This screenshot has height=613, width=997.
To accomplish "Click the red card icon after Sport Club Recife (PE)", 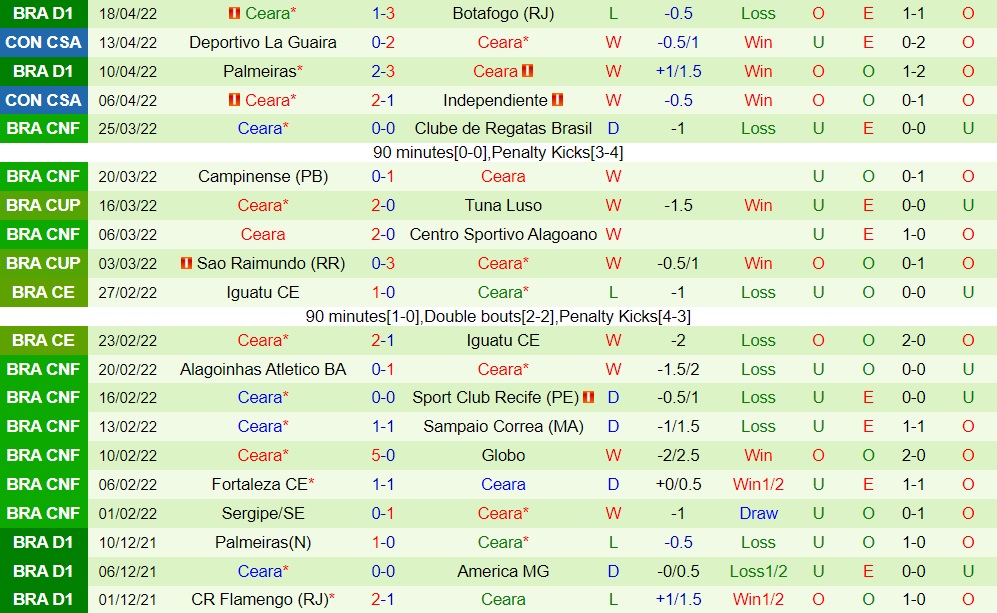I will point(588,397).
